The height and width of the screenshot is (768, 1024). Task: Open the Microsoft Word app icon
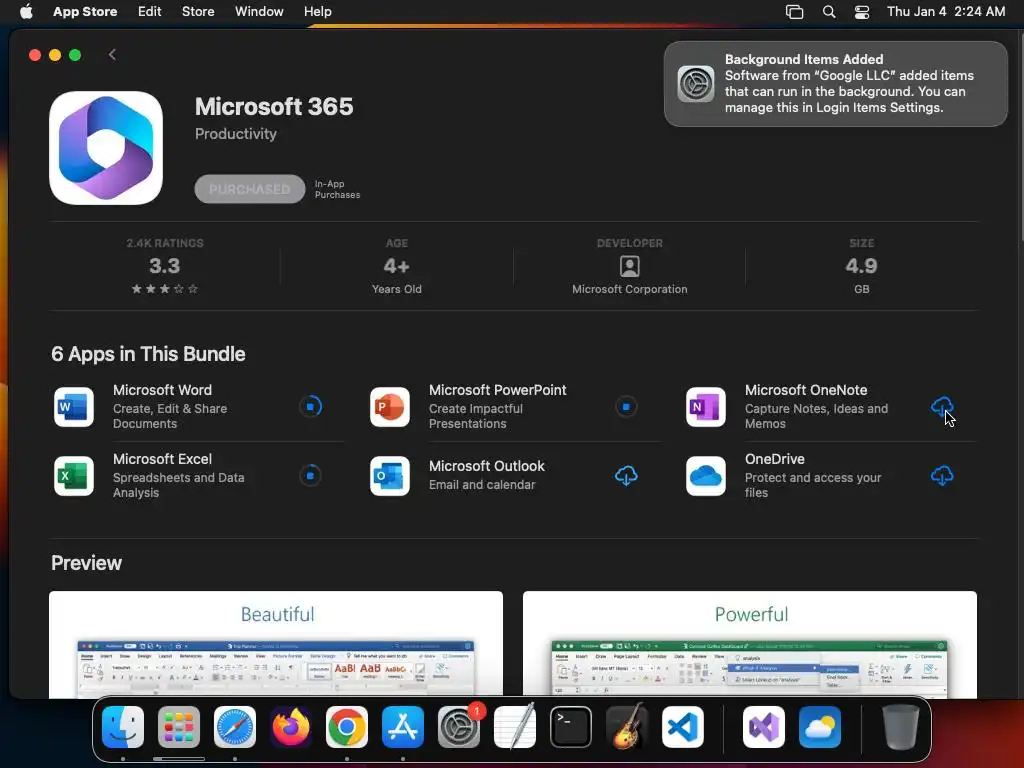[73, 407]
